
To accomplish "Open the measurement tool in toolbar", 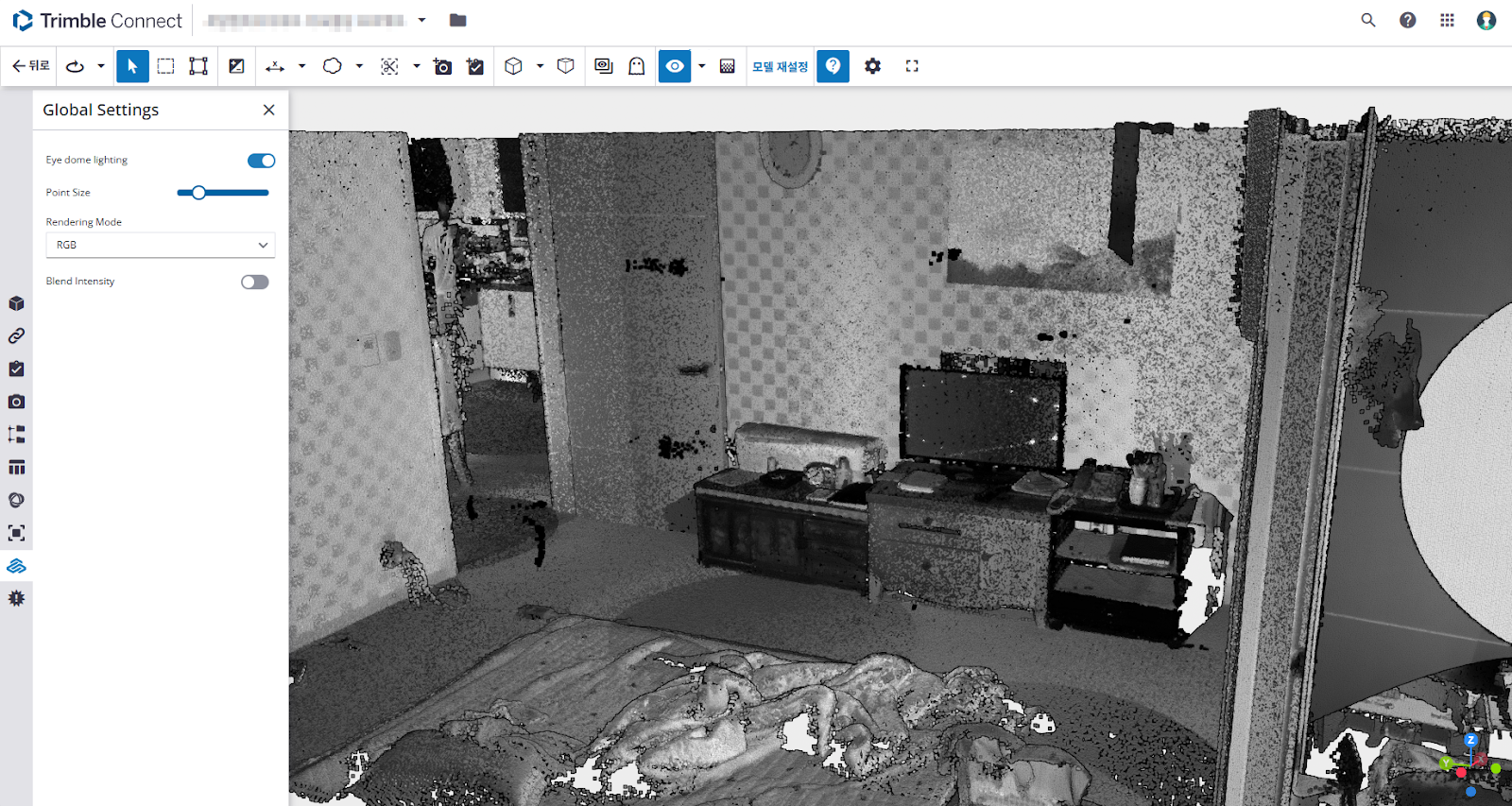I will [275, 66].
